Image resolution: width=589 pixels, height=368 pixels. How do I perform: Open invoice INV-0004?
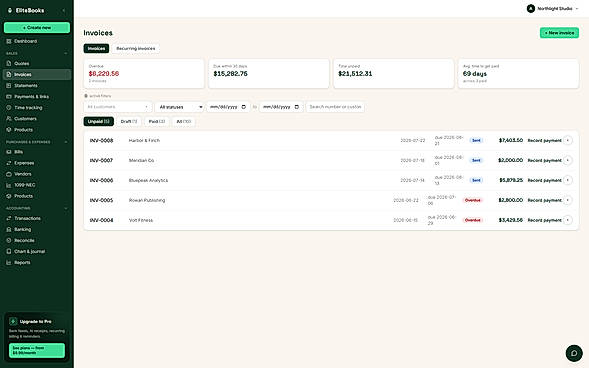[101, 220]
